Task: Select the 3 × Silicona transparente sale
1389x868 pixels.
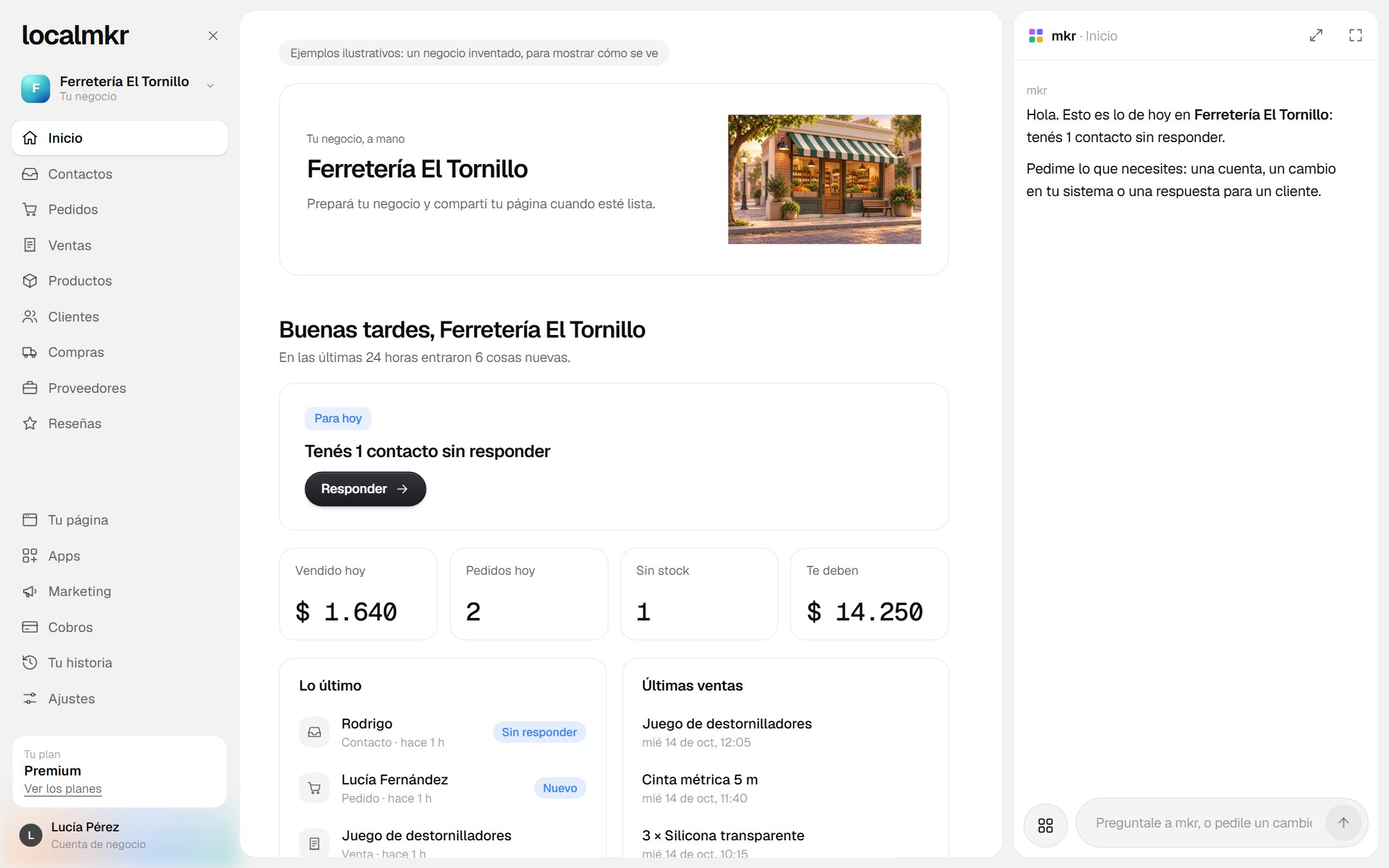Action: (786, 844)
